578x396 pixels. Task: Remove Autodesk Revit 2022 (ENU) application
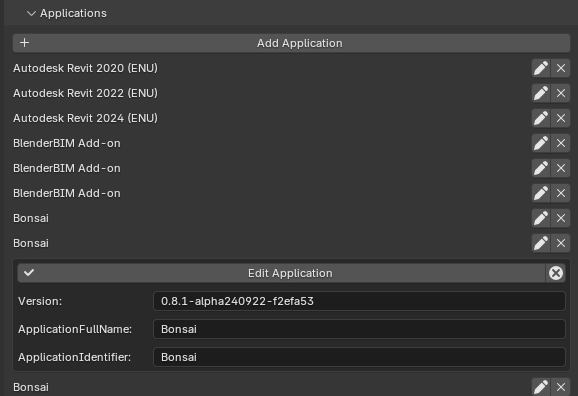[561, 93]
